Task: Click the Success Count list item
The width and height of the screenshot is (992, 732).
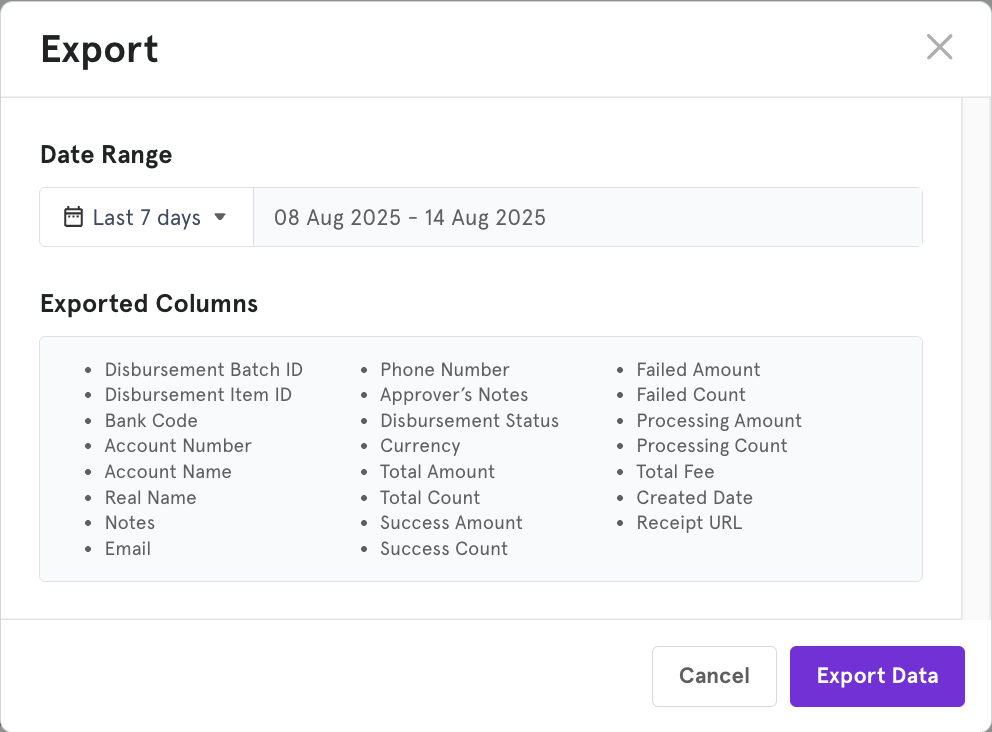Action: (444, 549)
